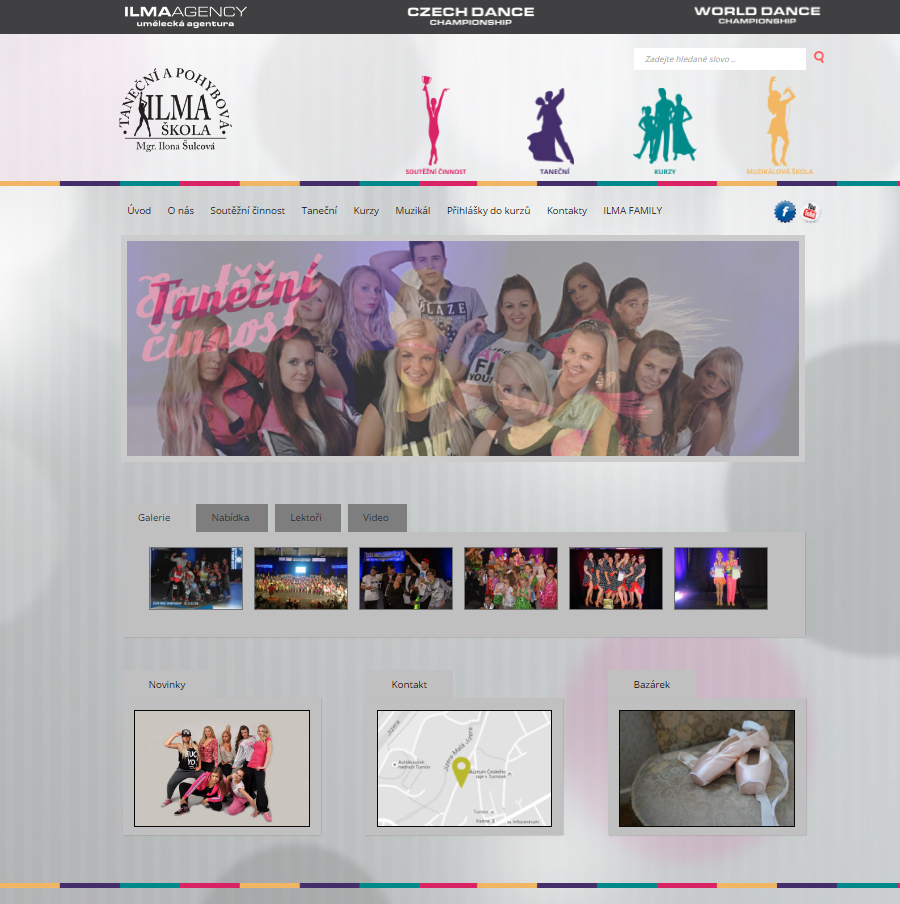Select the teal Kurzy family icon
Image resolution: width=900 pixels, height=904 pixels.
(x=664, y=127)
